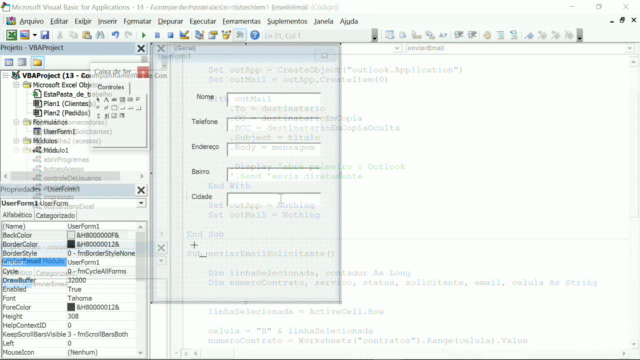Open the Executar menu

pyautogui.click(x=202, y=21)
